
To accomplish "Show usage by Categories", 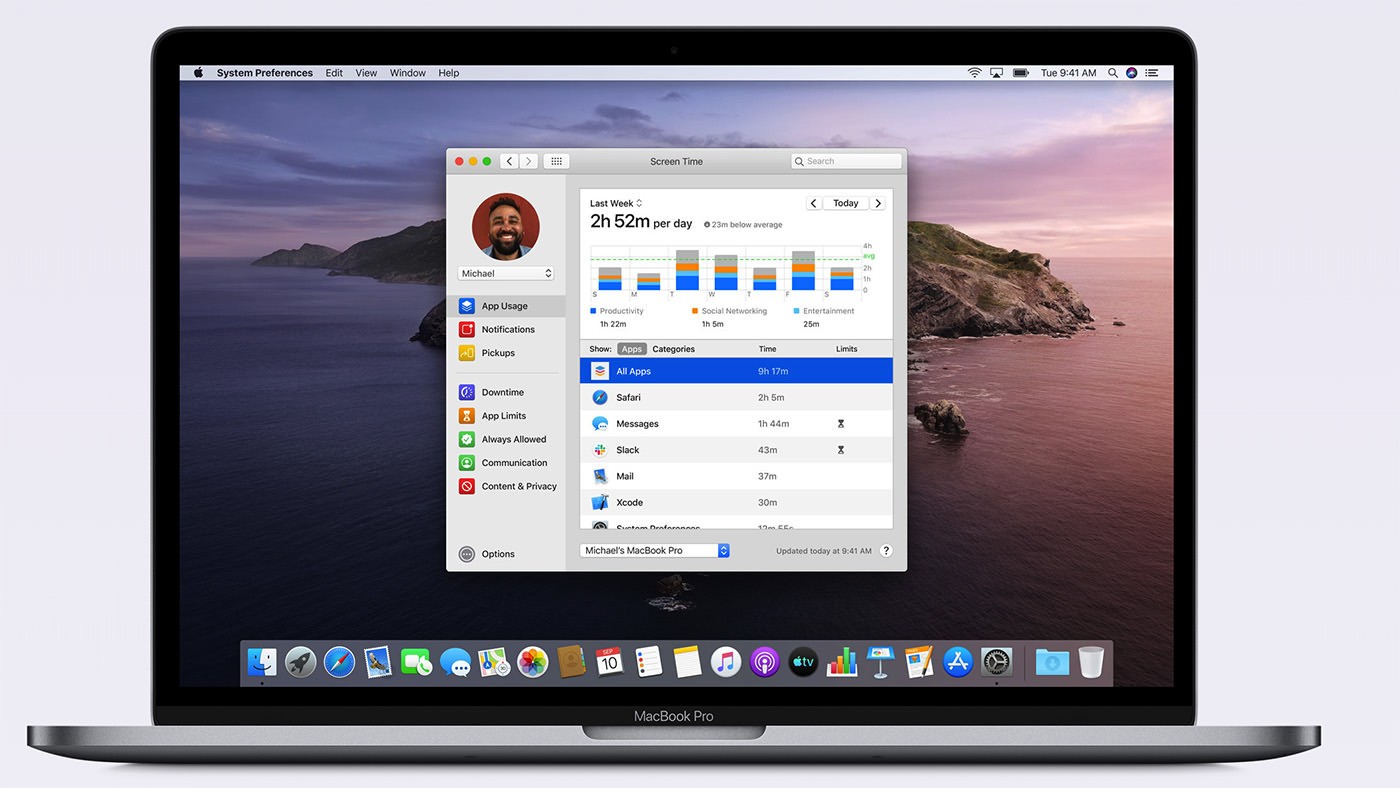I will (x=673, y=349).
